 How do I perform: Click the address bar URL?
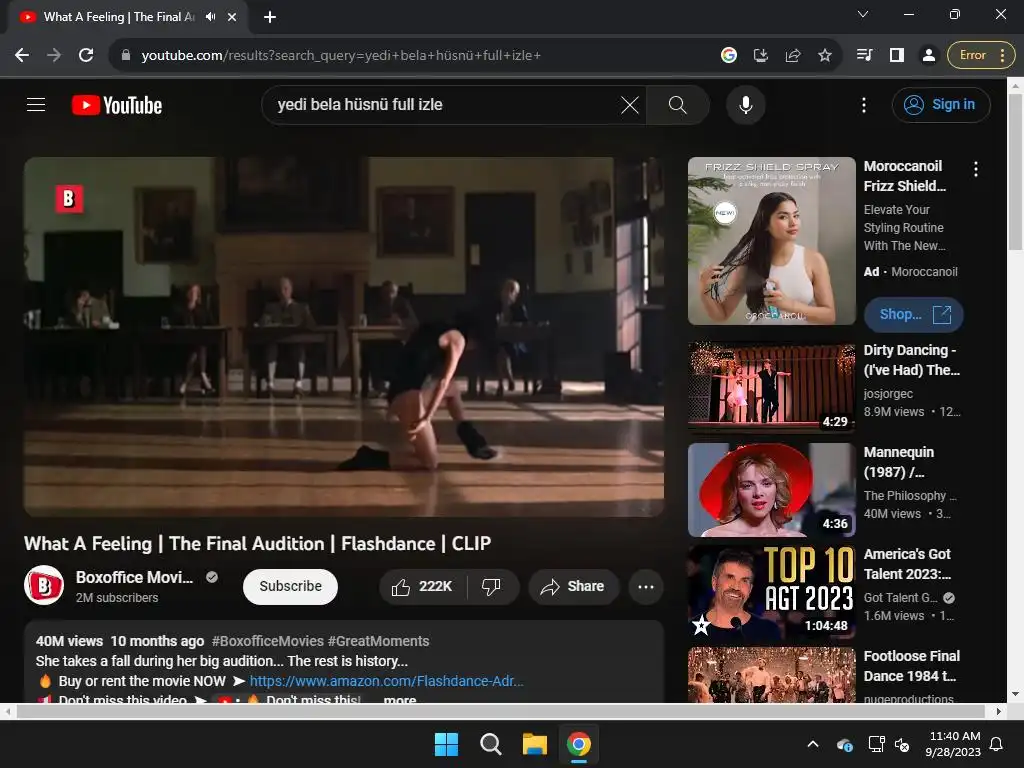(x=341, y=56)
